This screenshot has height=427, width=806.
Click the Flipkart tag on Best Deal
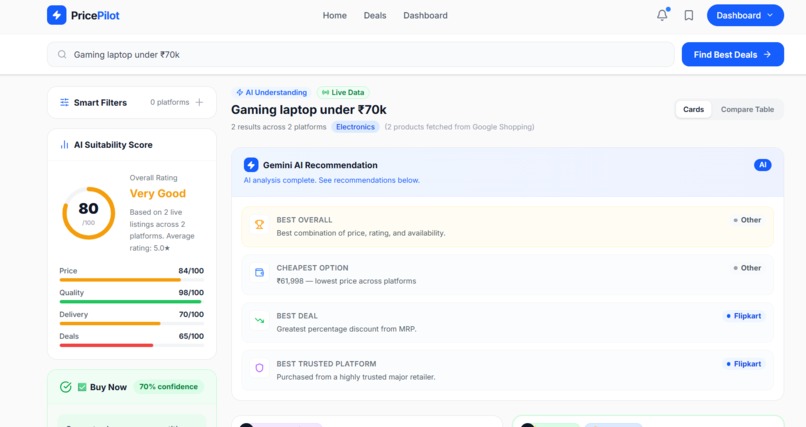[744, 316]
